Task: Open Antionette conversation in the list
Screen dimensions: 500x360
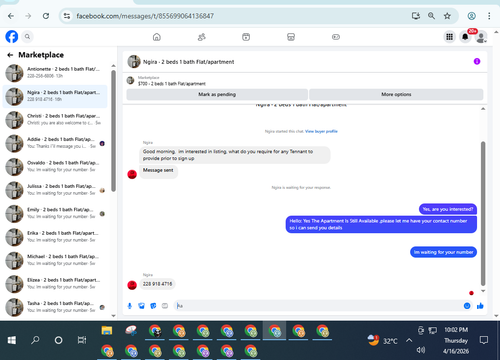Action: coord(55,73)
